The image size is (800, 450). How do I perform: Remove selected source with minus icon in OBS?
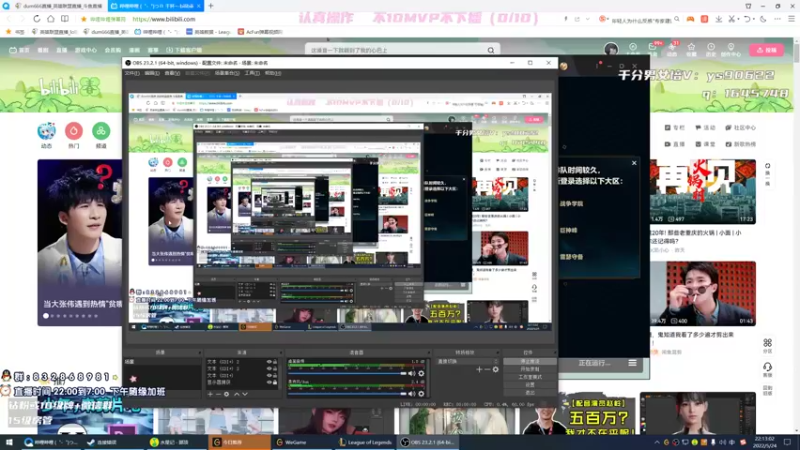tap(218, 394)
